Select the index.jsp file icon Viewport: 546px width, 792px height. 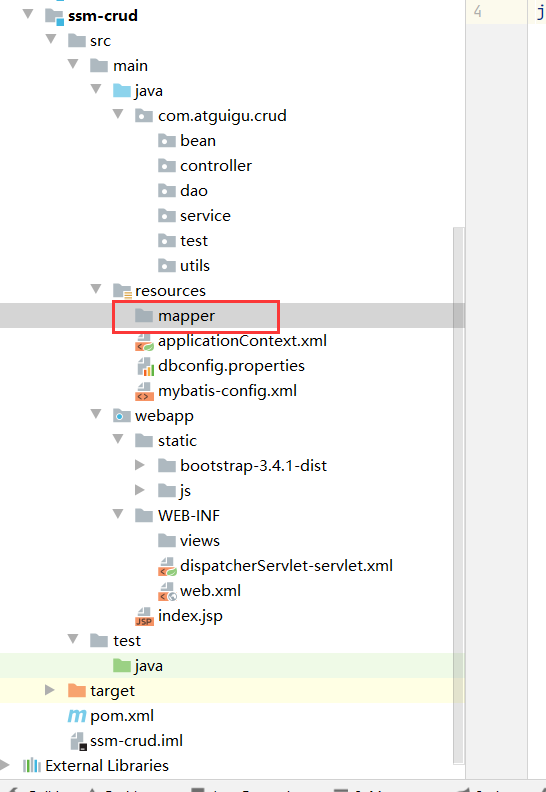point(144,616)
